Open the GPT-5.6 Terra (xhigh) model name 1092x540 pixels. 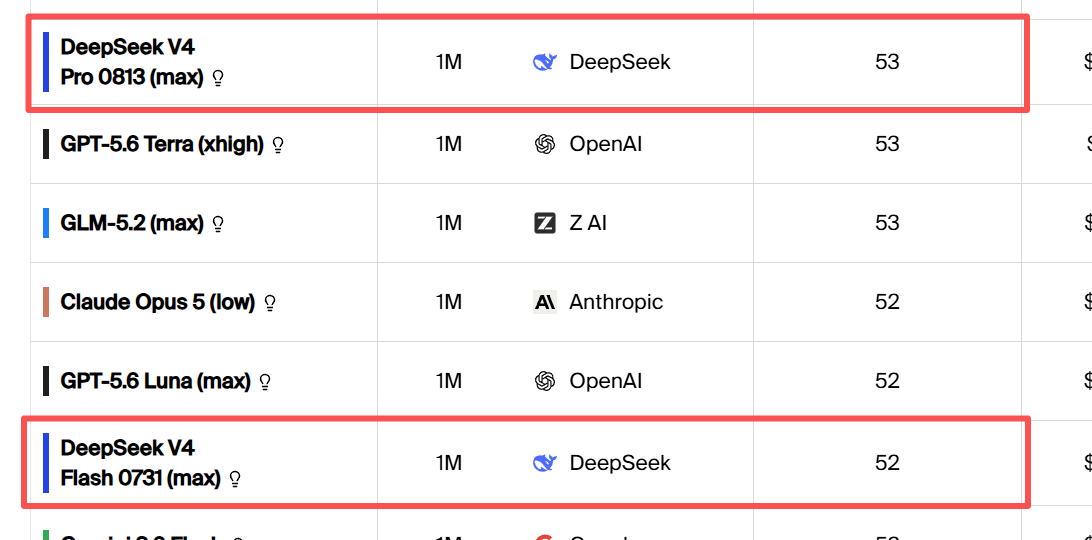pos(162,144)
